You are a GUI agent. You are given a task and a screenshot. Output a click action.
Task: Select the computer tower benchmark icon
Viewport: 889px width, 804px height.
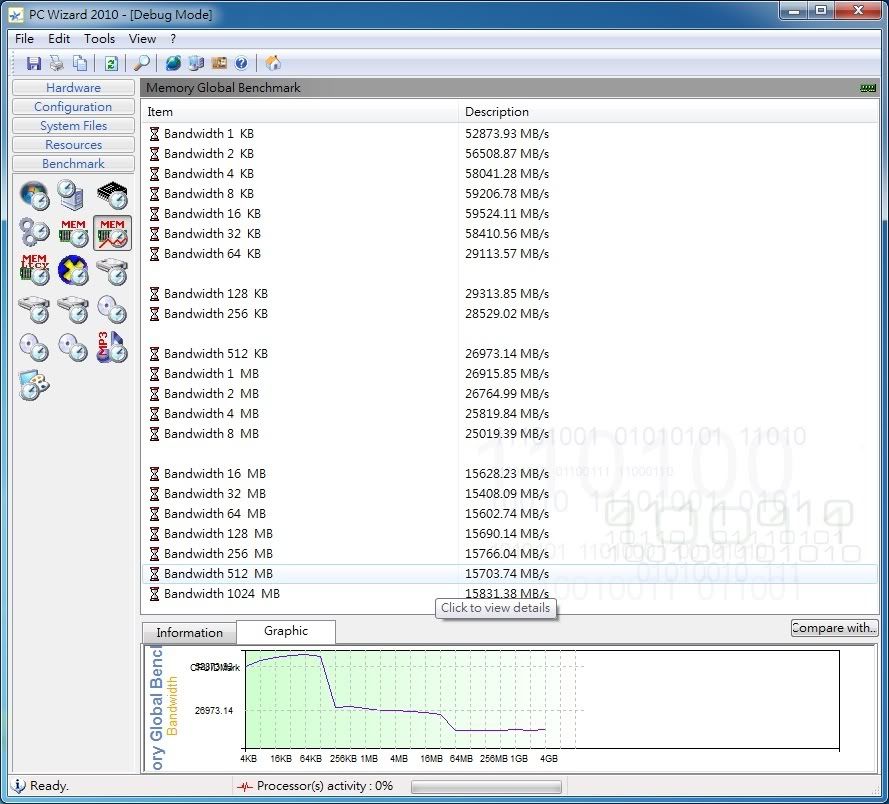tap(72, 195)
